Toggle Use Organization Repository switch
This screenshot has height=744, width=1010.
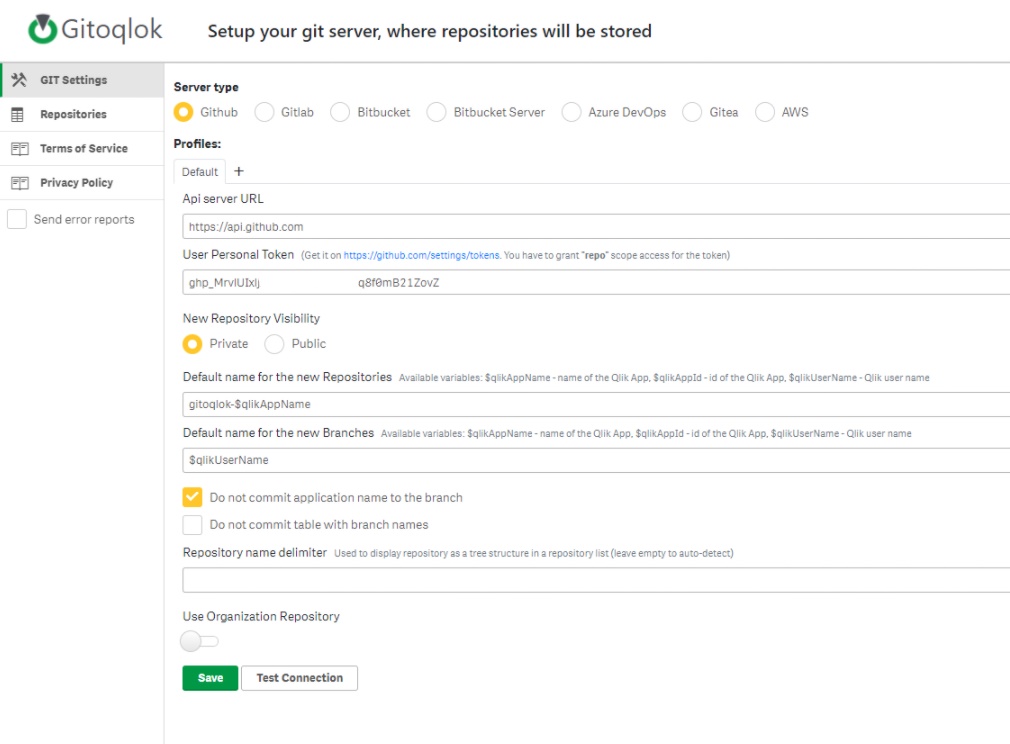200,641
